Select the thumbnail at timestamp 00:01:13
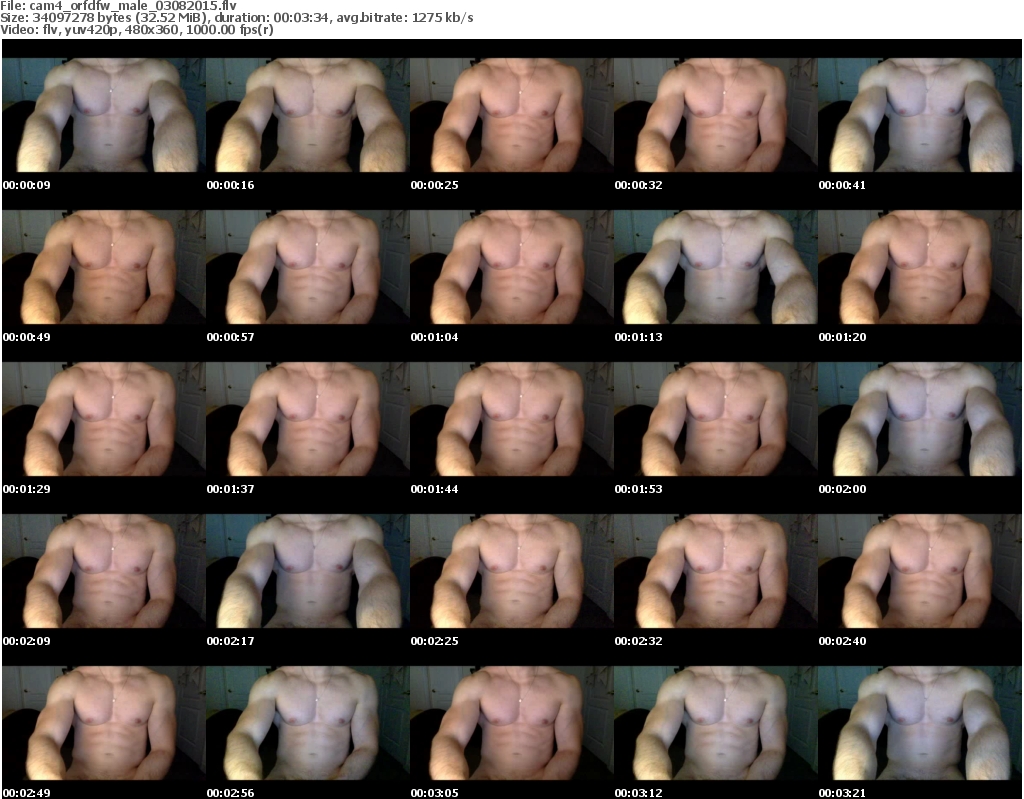1024x799 pixels. click(x=715, y=267)
